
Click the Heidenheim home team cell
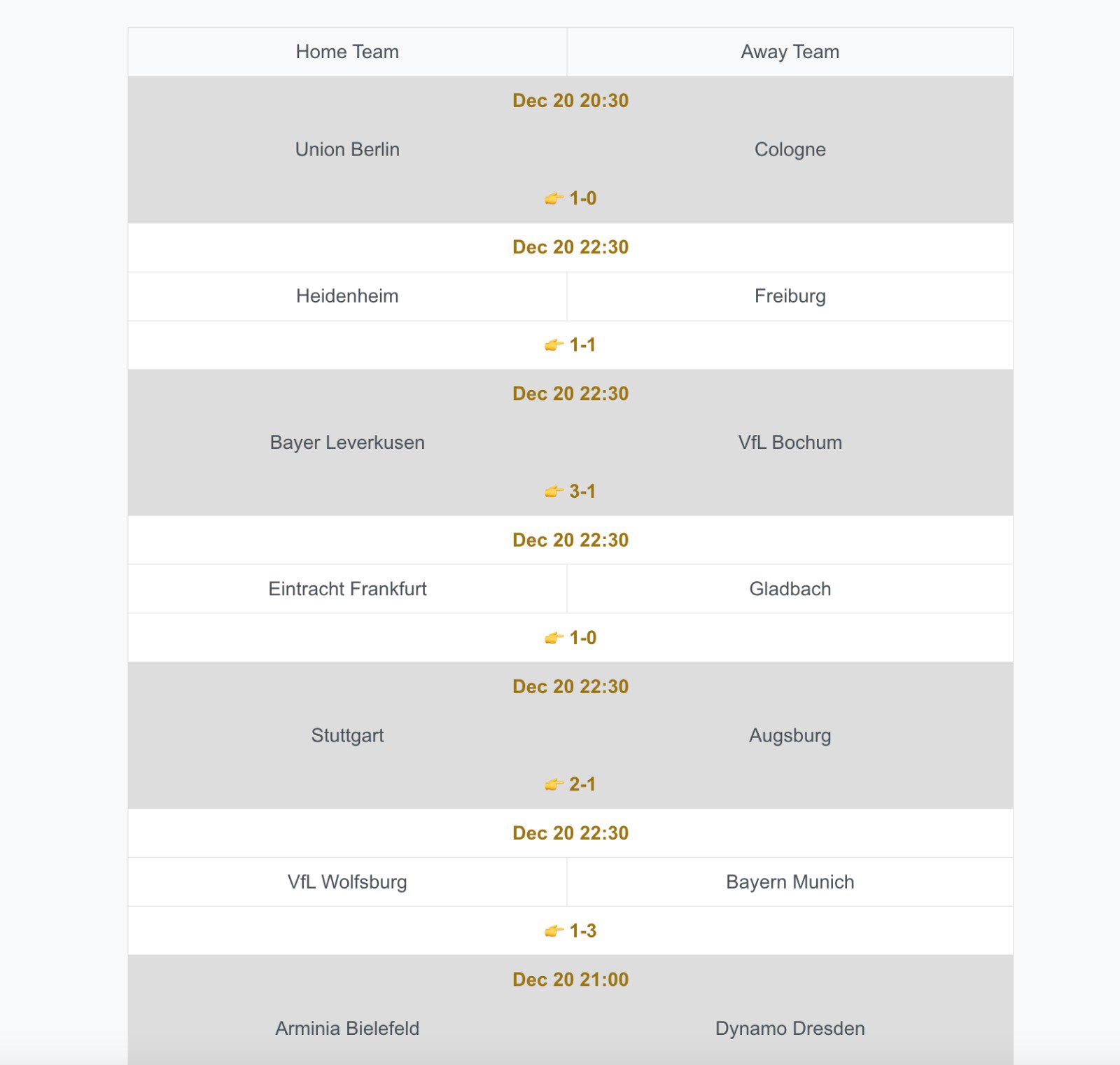tap(347, 296)
